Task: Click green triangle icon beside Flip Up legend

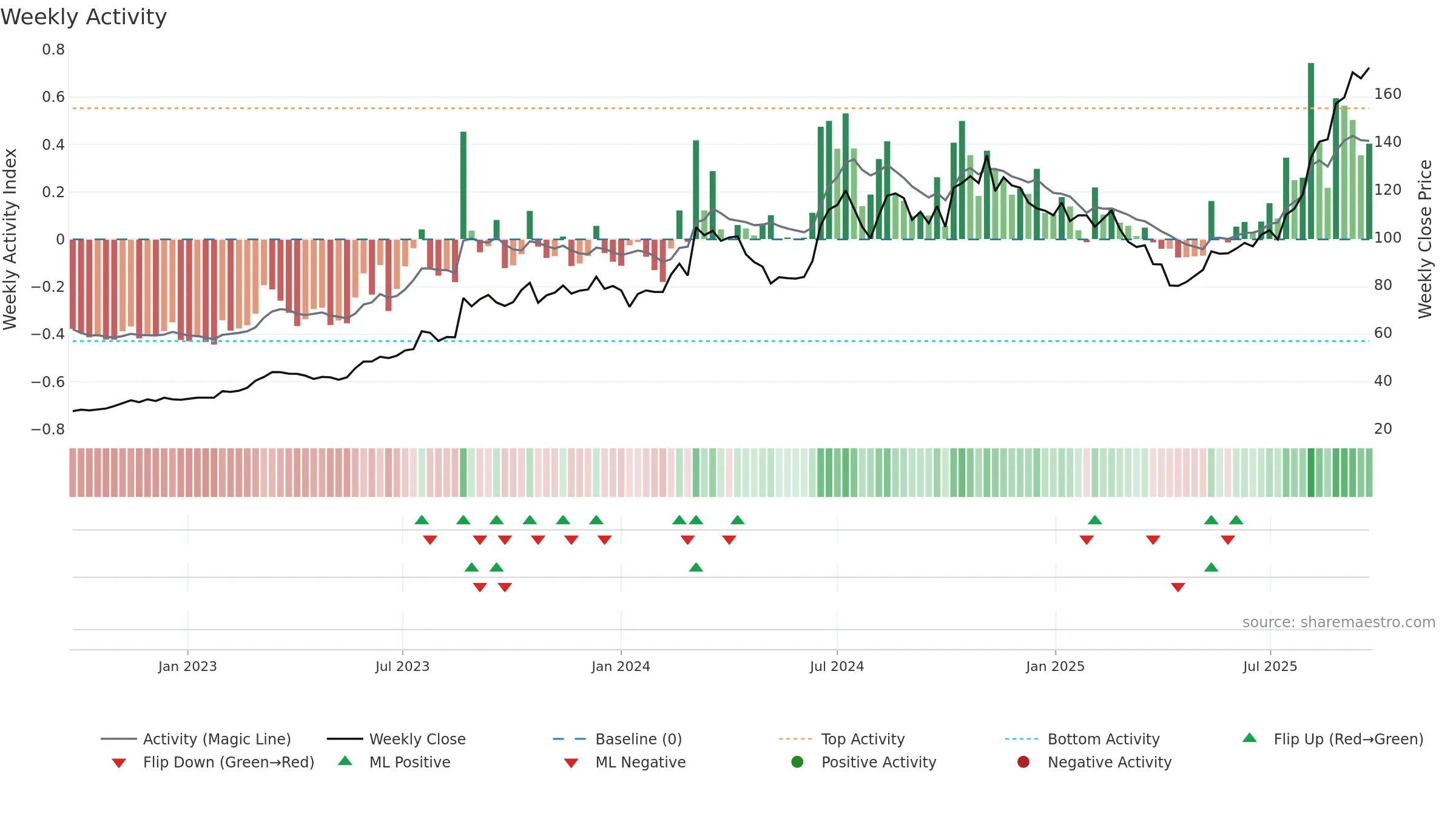Action: [x=1250, y=738]
